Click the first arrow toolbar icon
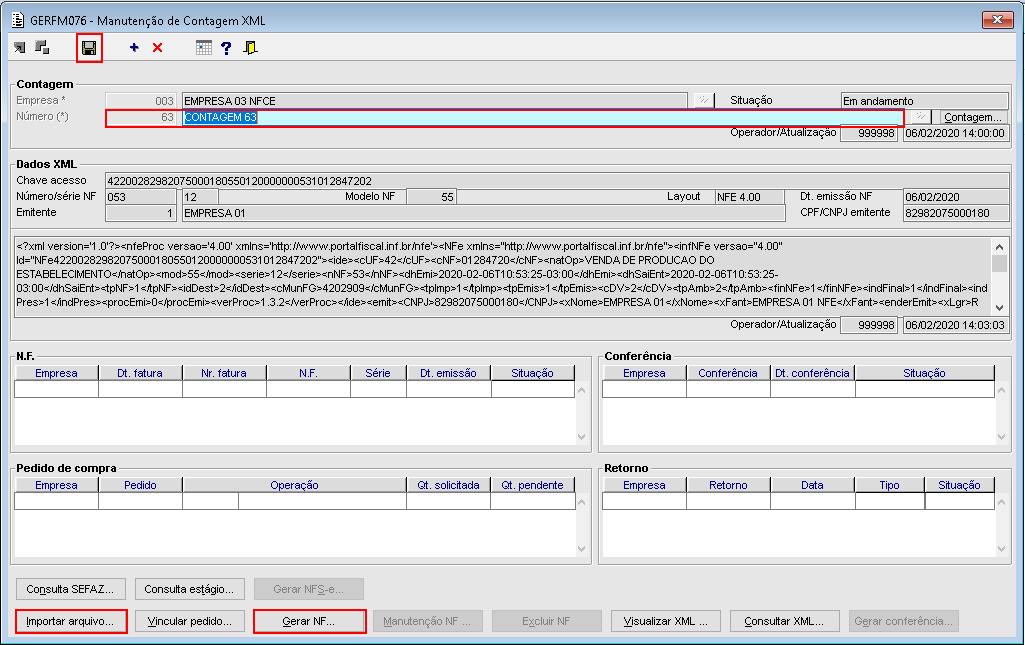 pos(20,47)
